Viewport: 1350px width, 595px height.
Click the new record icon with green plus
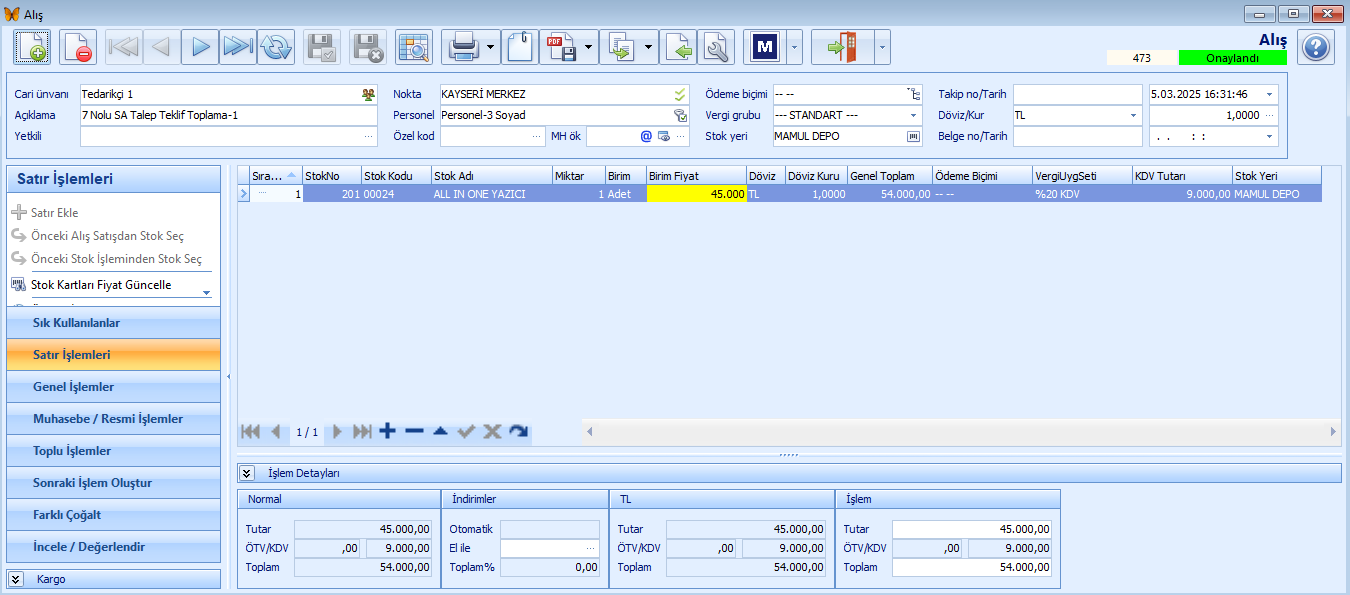[32, 47]
